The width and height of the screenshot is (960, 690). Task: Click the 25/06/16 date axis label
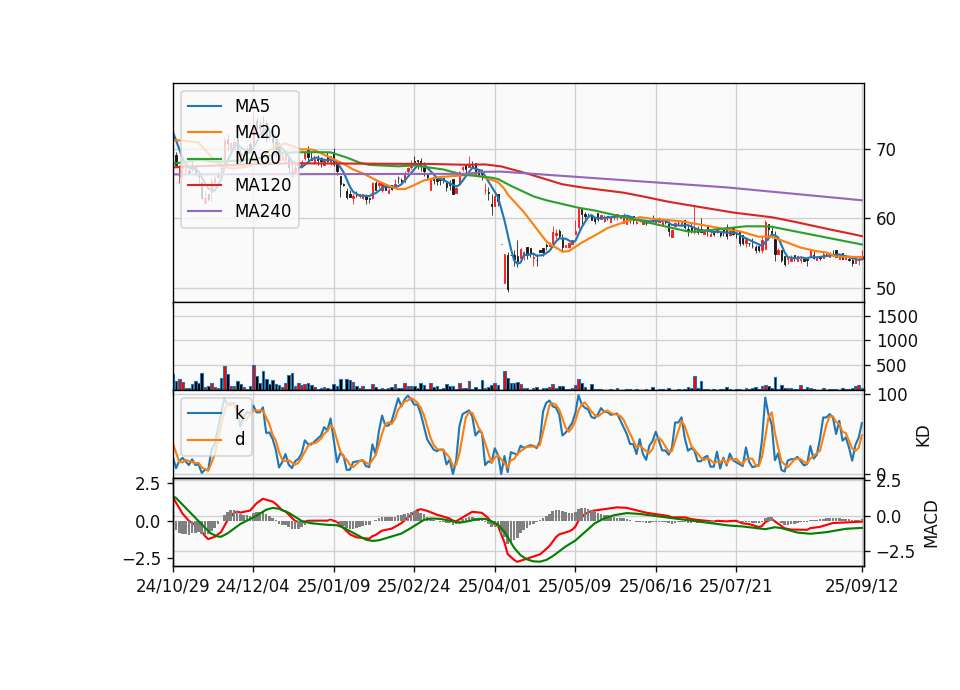pos(656,586)
